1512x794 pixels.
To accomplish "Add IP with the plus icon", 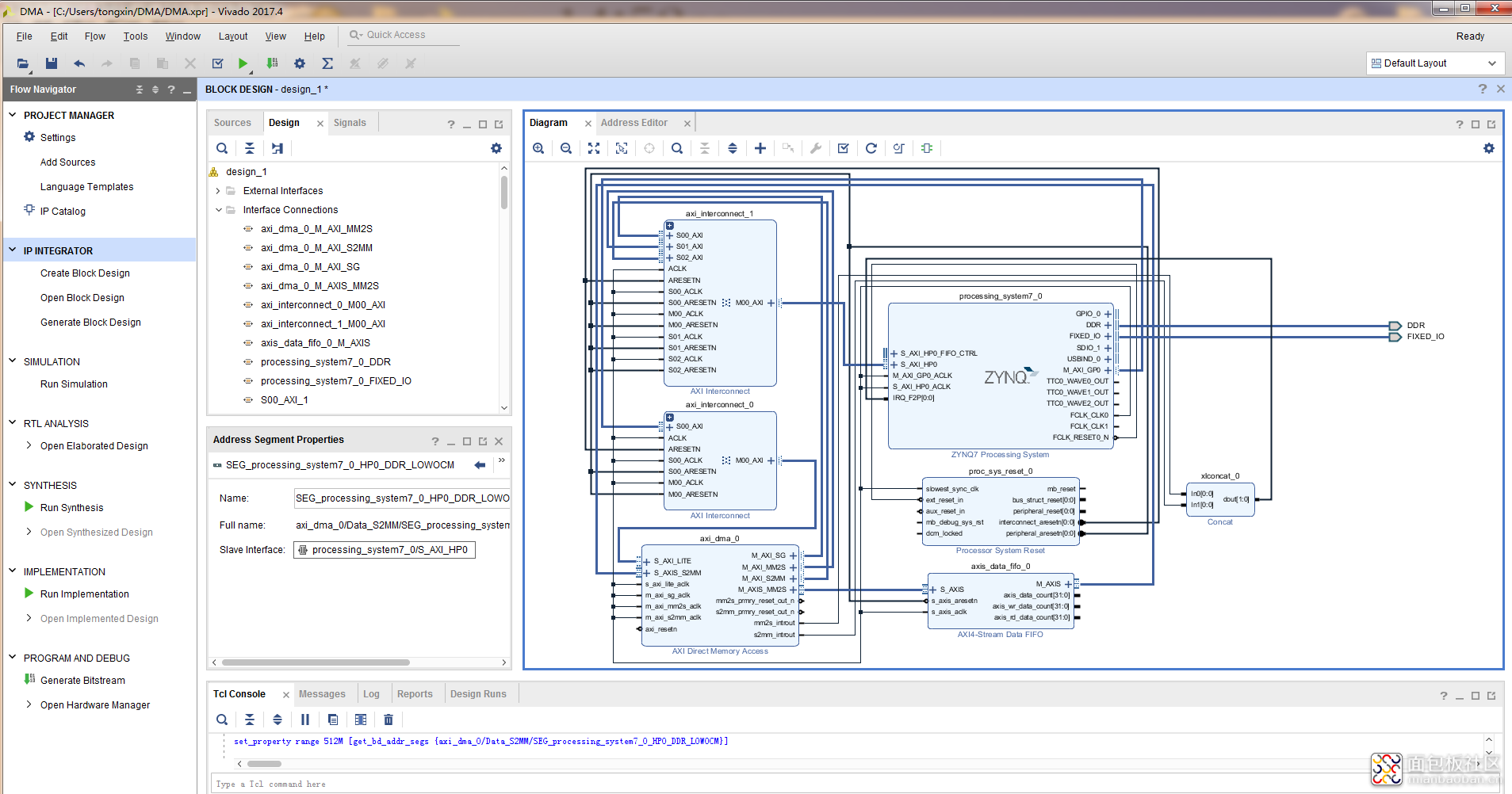I will tap(760, 148).
